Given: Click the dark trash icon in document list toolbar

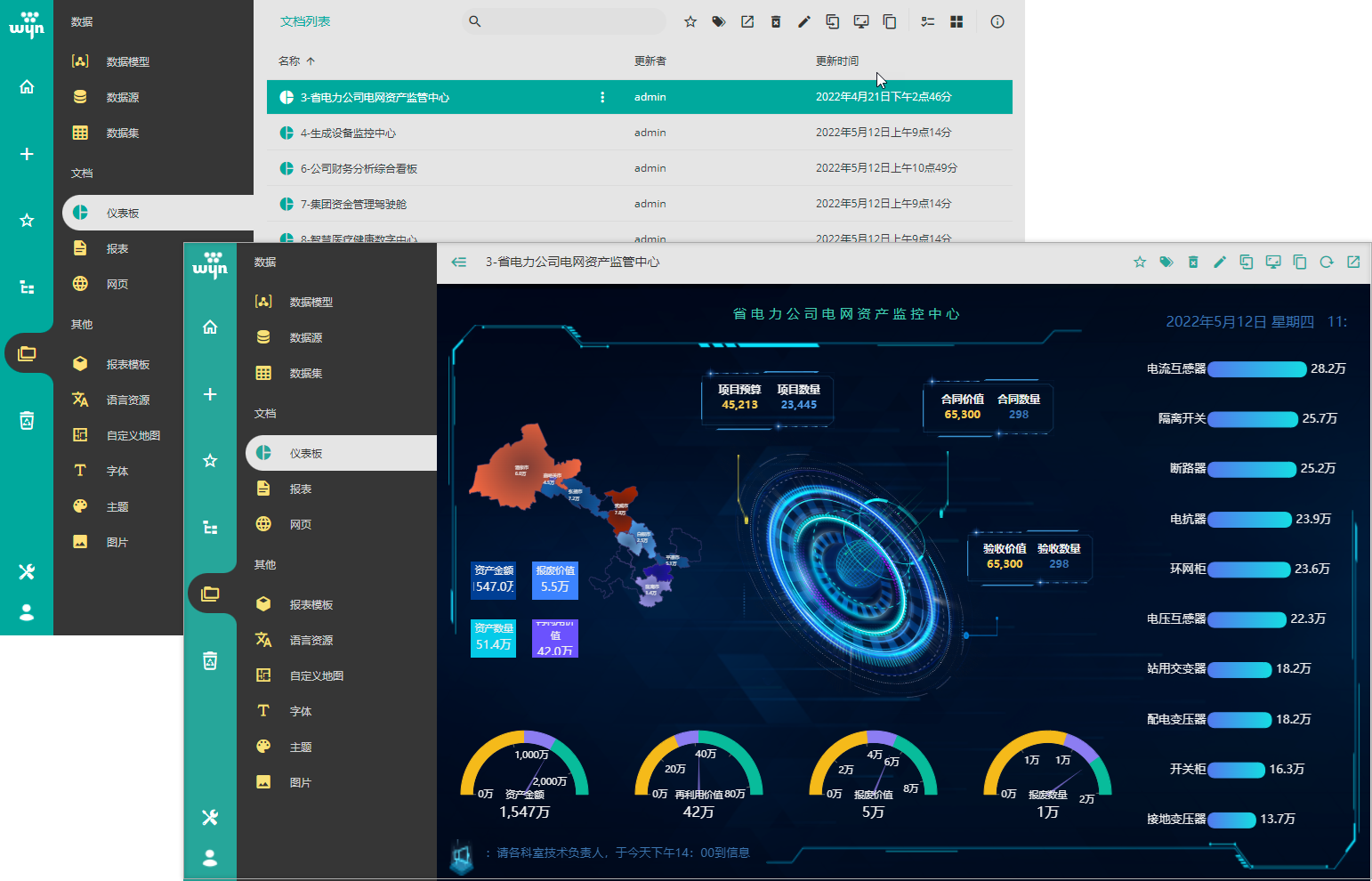Looking at the screenshot, I should 776,22.
